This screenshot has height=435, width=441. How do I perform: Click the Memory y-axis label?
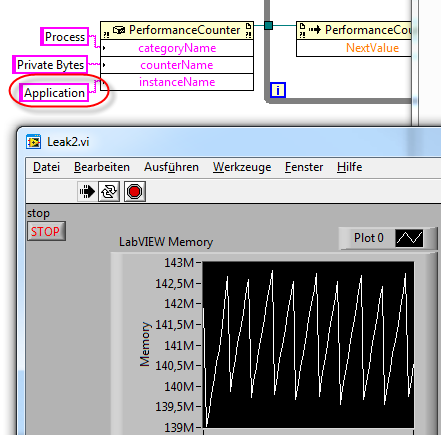[x=145, y=344]
